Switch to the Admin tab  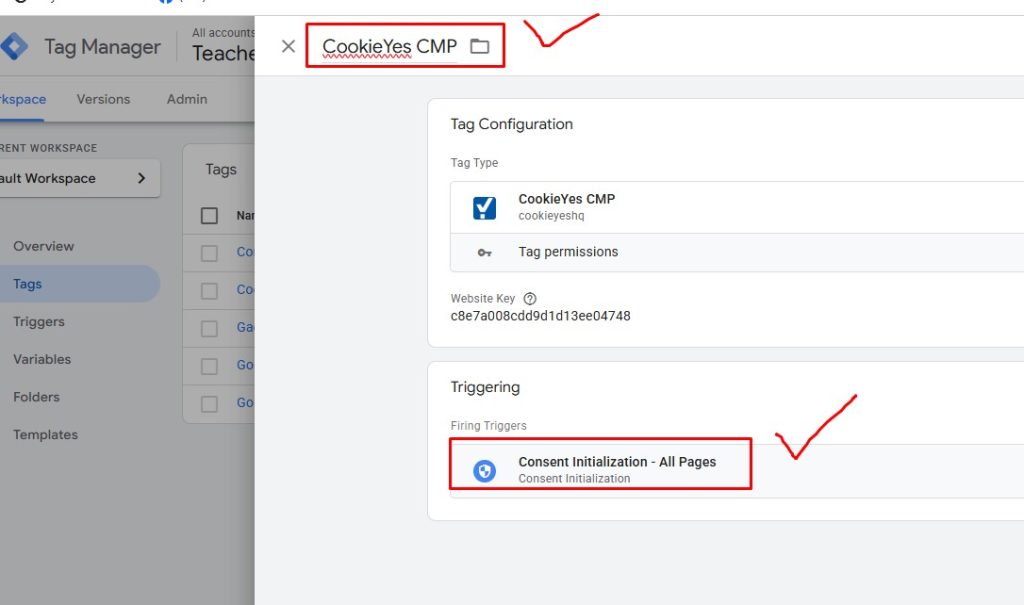coord(187,99)
